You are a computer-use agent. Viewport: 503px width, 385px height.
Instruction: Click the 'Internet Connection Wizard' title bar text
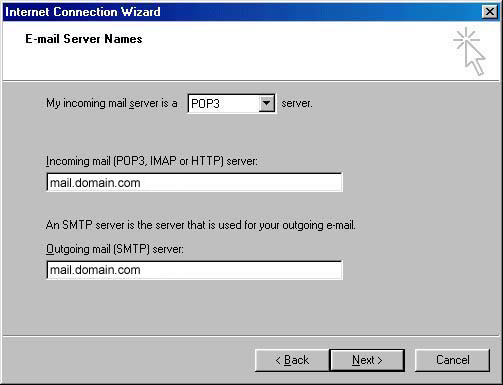pyautogui.click(x=83, y=12)
